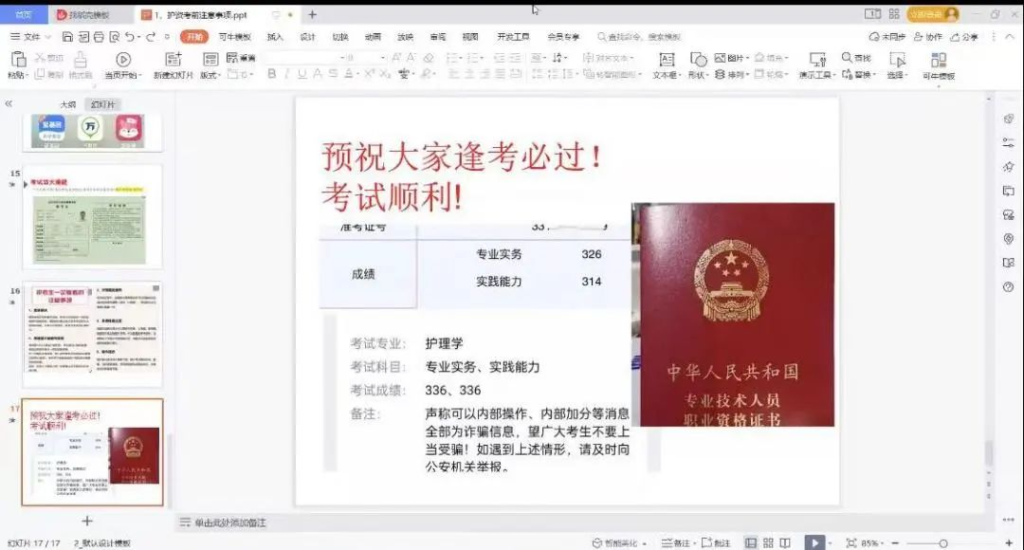Image resolution: width=1024 pixels, height=550 pixels.
Task: Open the 文件 menu dropdown
Action: pos(32,37)
